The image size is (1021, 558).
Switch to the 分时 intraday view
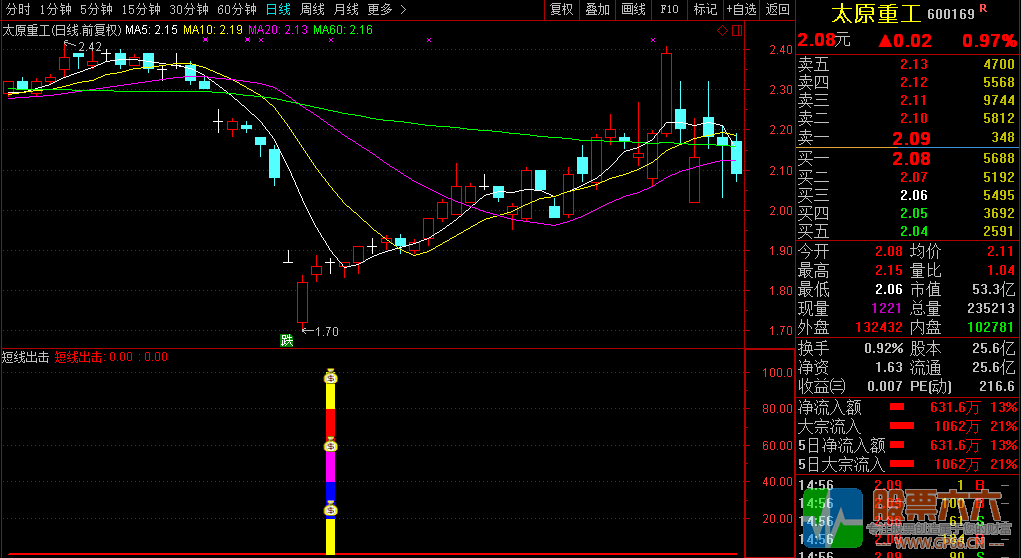[17, 10]
